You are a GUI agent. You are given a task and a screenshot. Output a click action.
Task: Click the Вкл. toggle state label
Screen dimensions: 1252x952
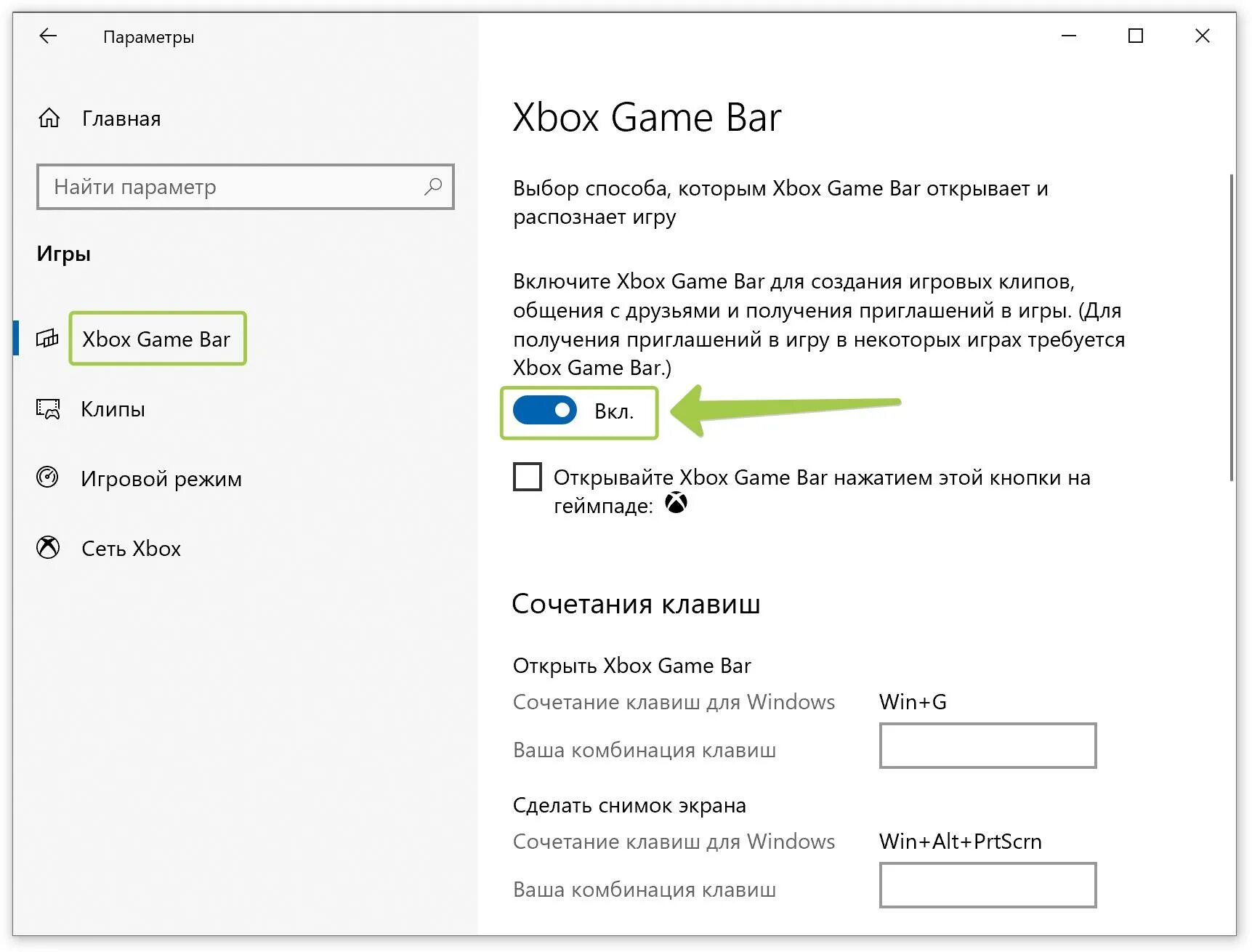[x=614, y=411]
